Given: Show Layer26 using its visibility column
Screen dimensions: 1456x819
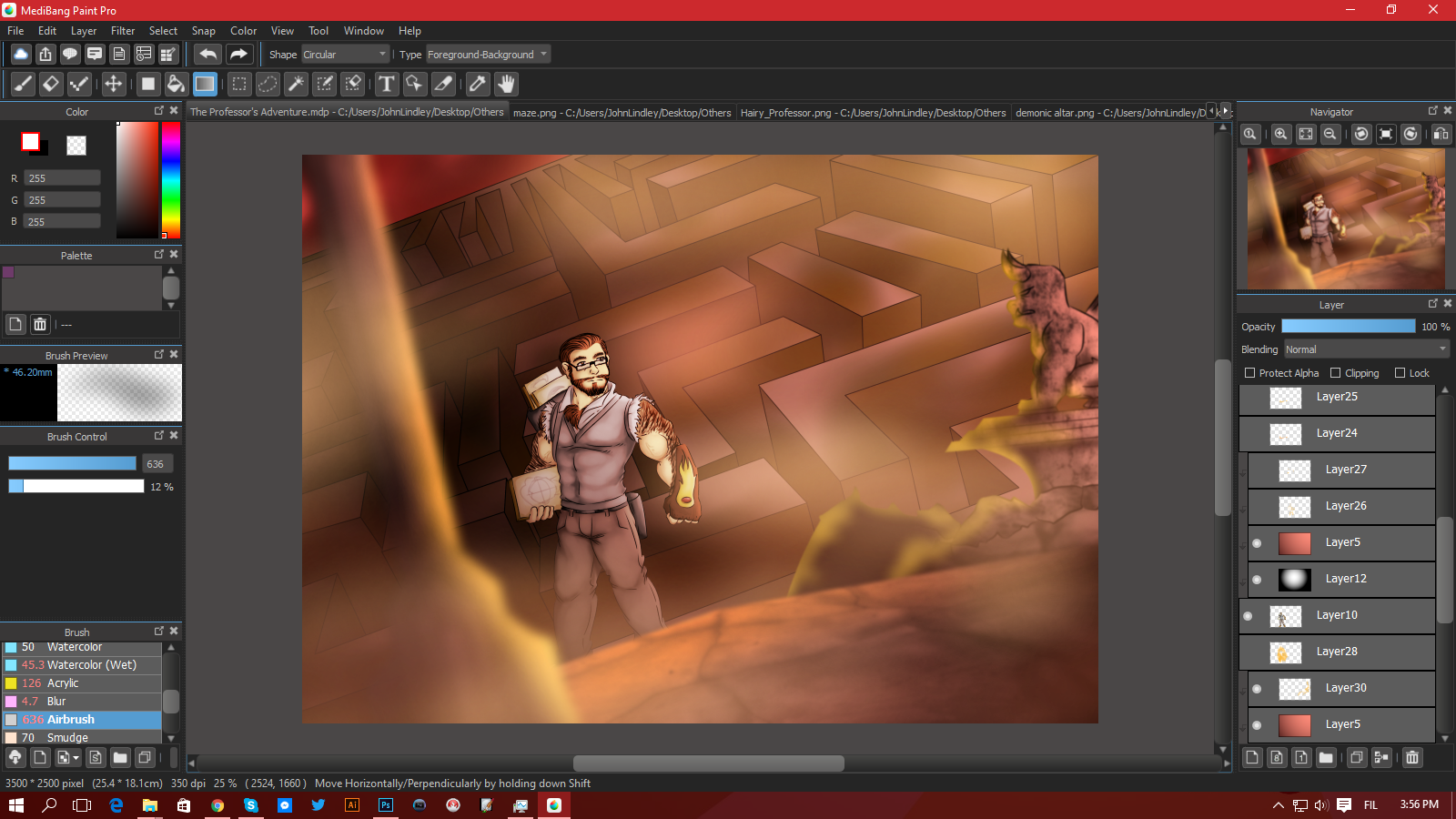Looking at the screenshot, I should pos(1257,507).
